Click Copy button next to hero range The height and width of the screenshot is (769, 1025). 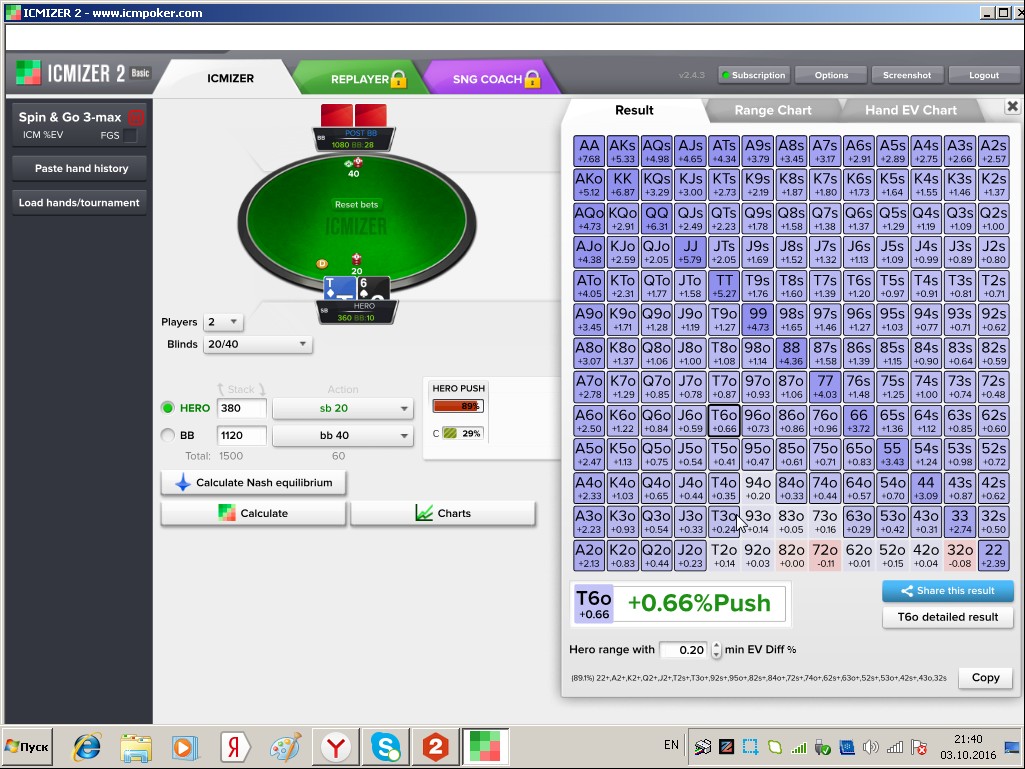point(985,677)
